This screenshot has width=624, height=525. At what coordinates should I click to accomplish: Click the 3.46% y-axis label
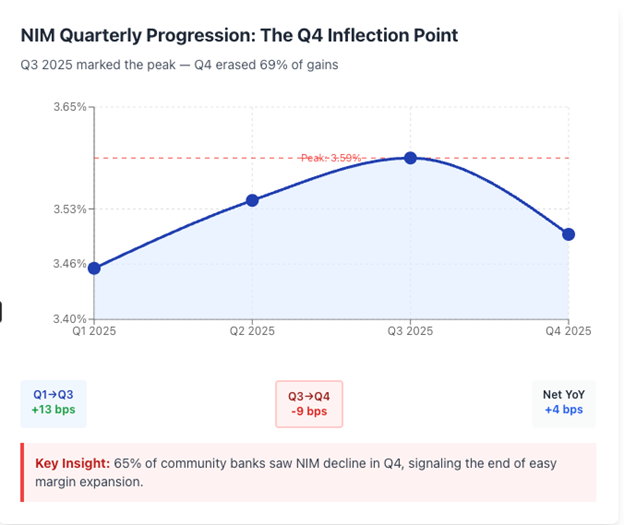(71, 264)
